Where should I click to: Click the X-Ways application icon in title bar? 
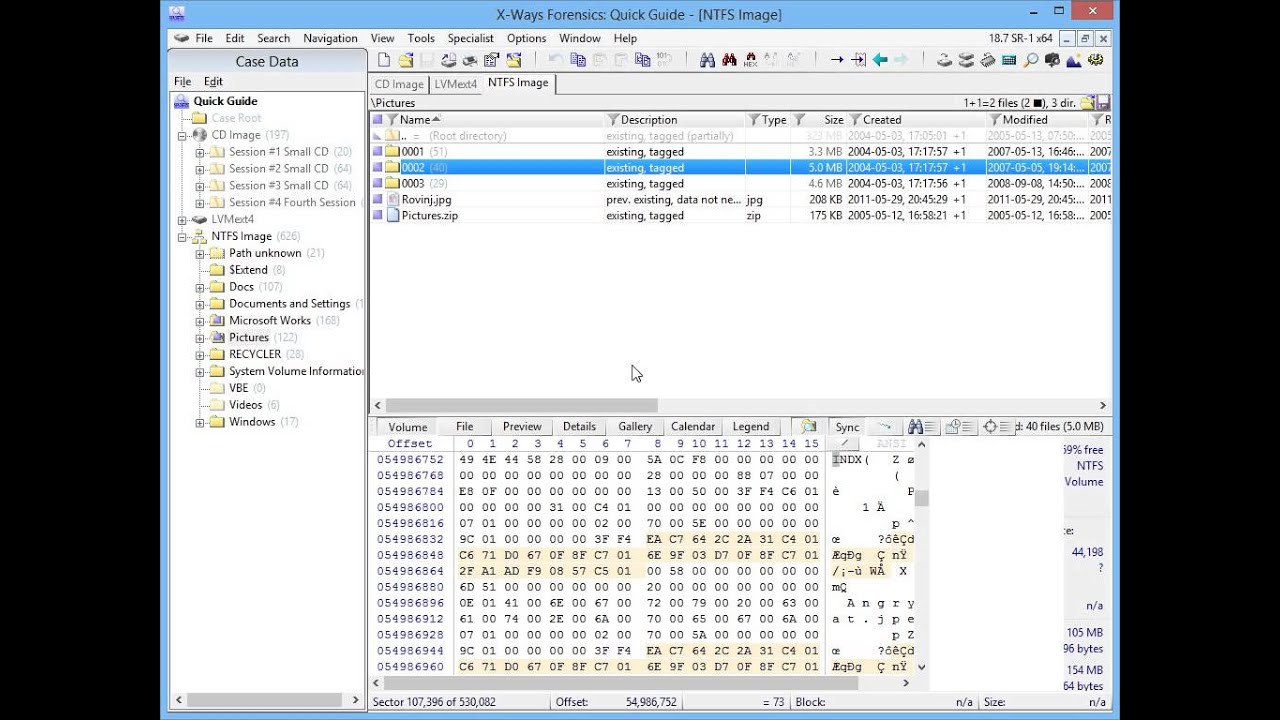point(177,14)
